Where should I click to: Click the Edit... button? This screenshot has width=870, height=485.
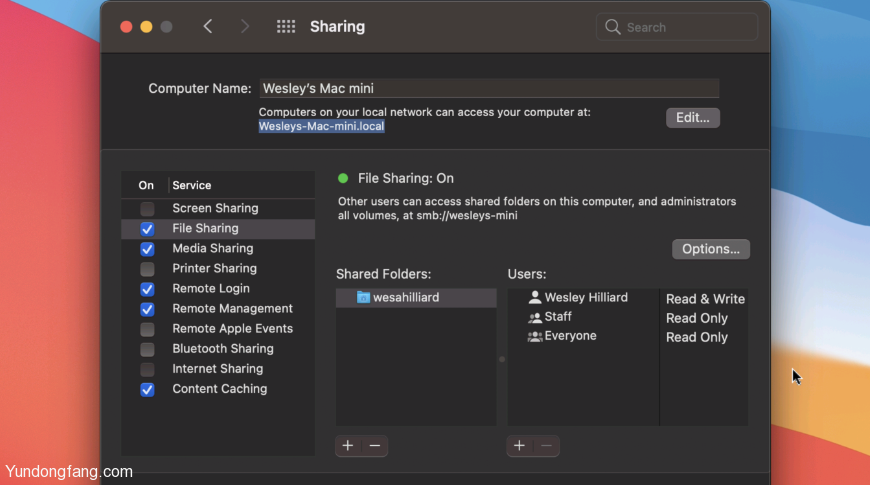pyautogui.click(x=692, y=118)
